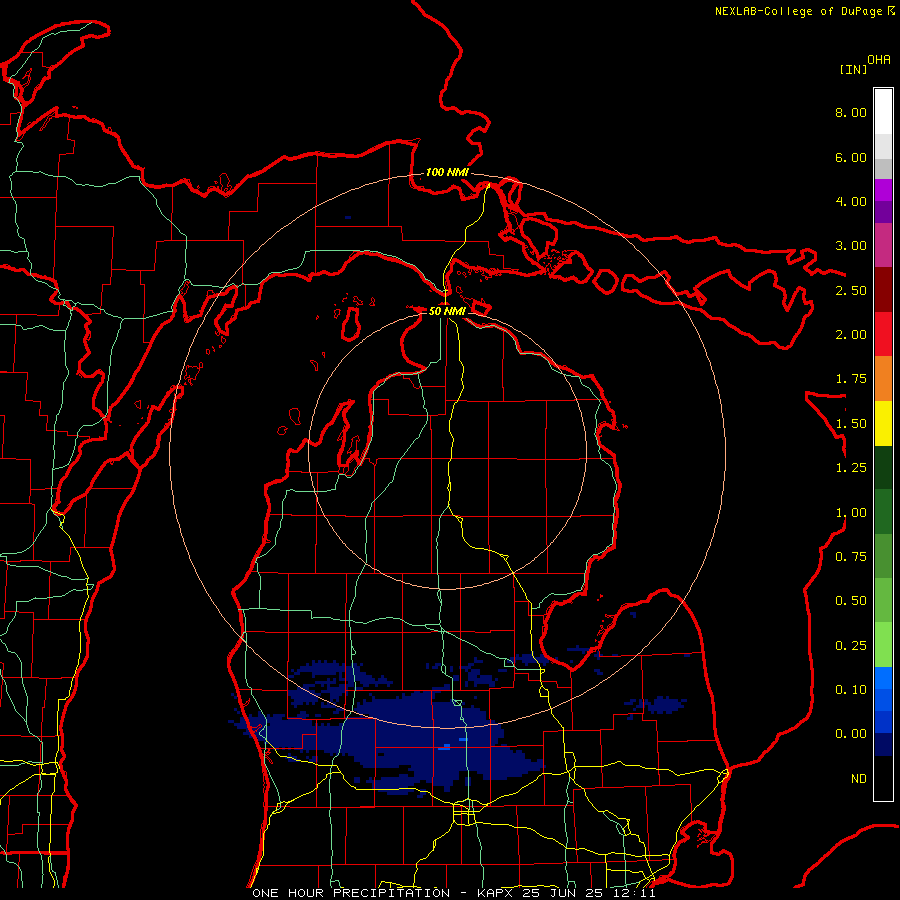Click the "0.25" legend value
The width and height of the screenshot is (900, 900).
point(851,646)
